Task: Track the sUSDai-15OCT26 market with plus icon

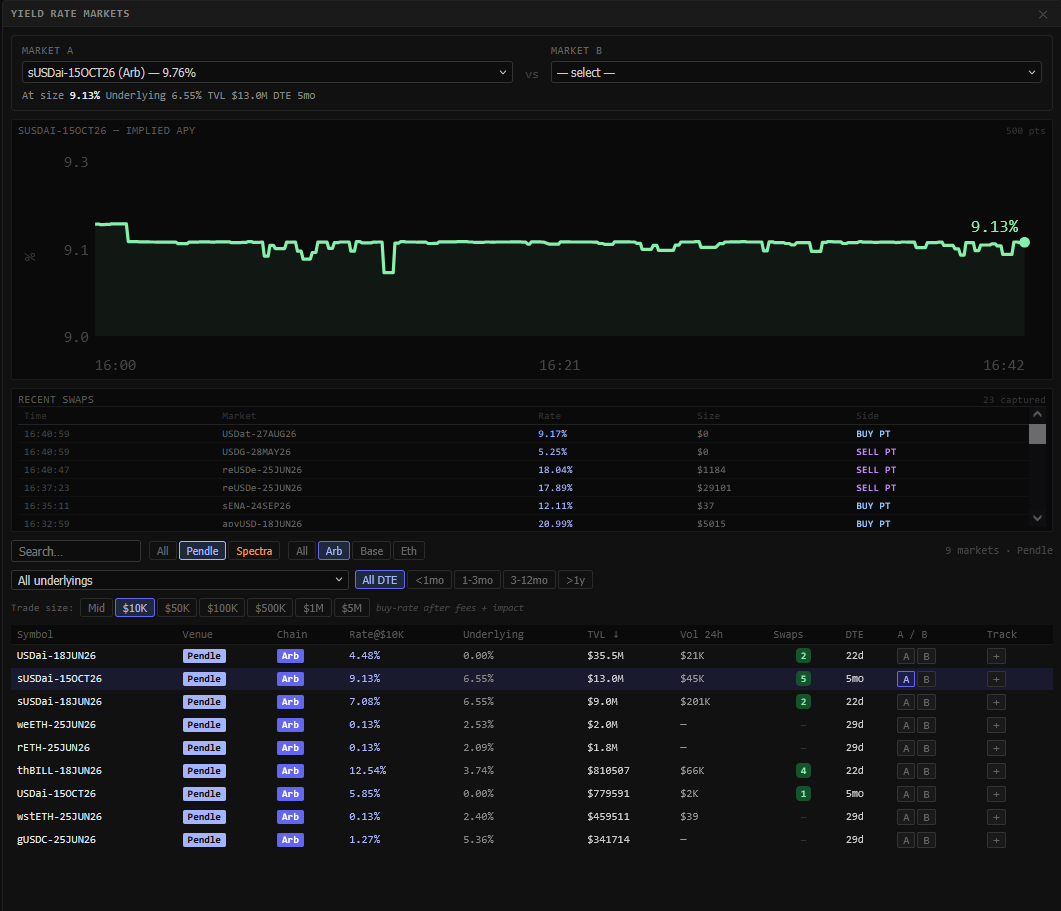Action: tap(996, 679)
